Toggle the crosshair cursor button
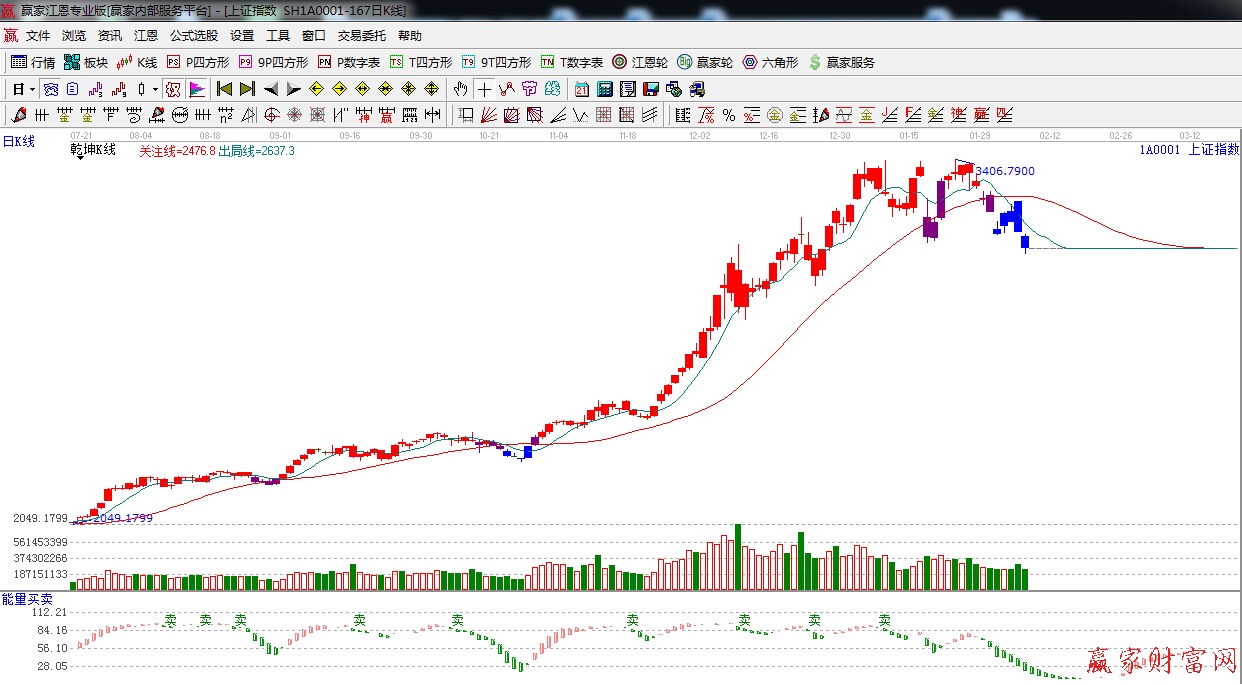This screenshot has width=1242, height=685. (484, 89)
